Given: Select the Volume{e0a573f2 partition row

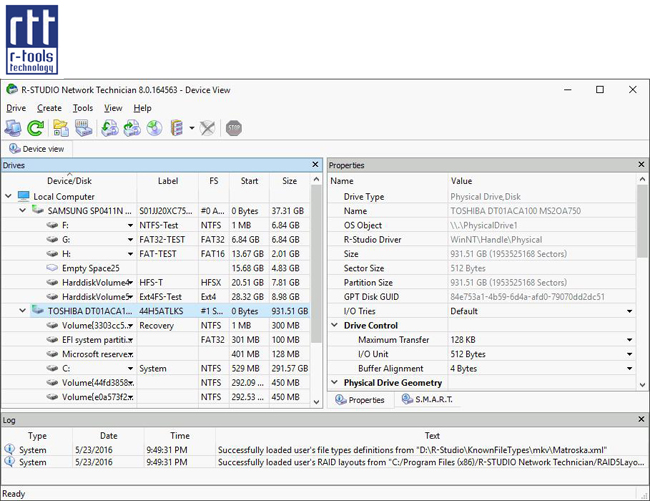Looking at the screenshot, I should (x=155, y=397).
